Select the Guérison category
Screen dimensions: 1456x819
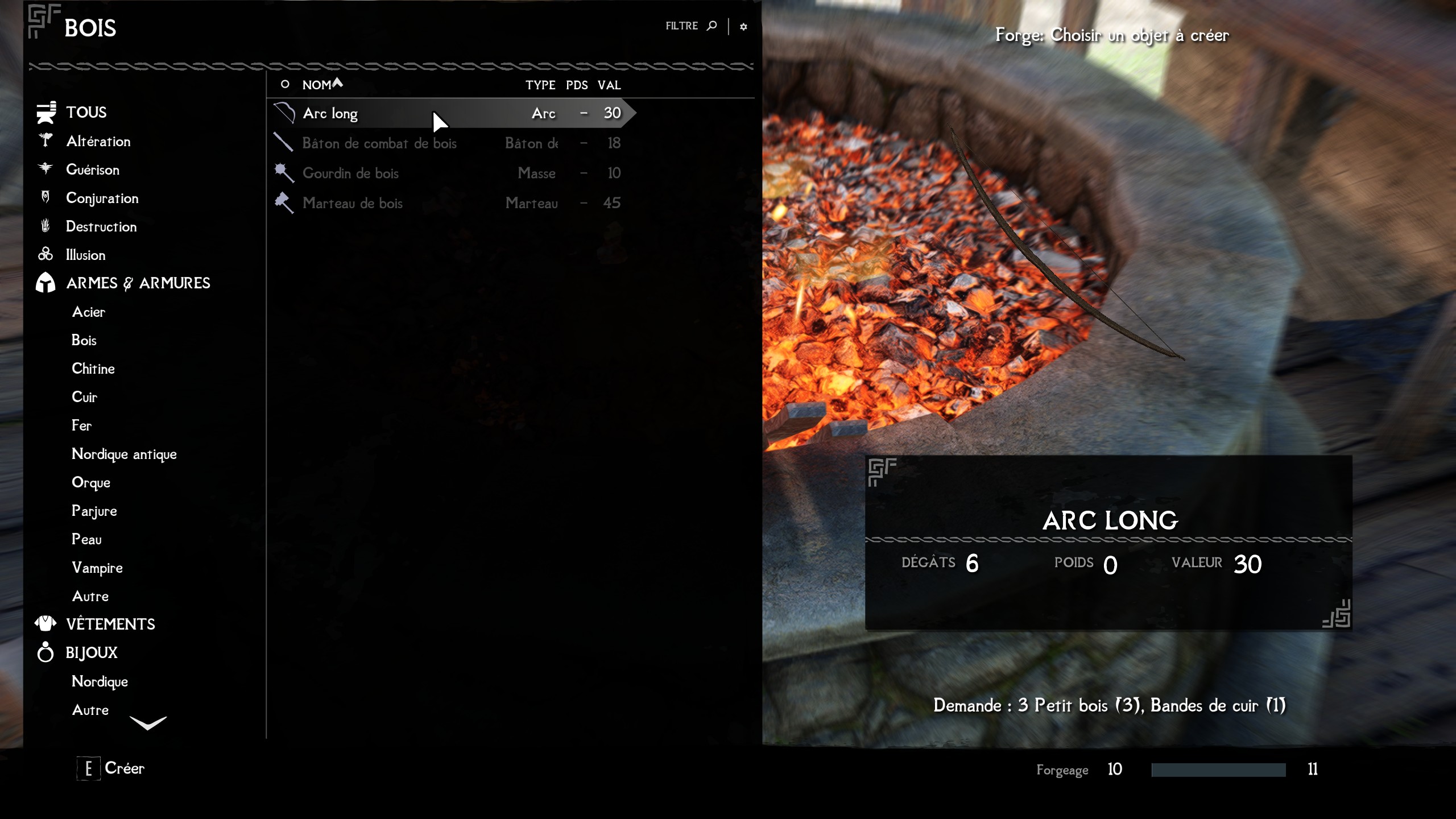tap(93, 169)
